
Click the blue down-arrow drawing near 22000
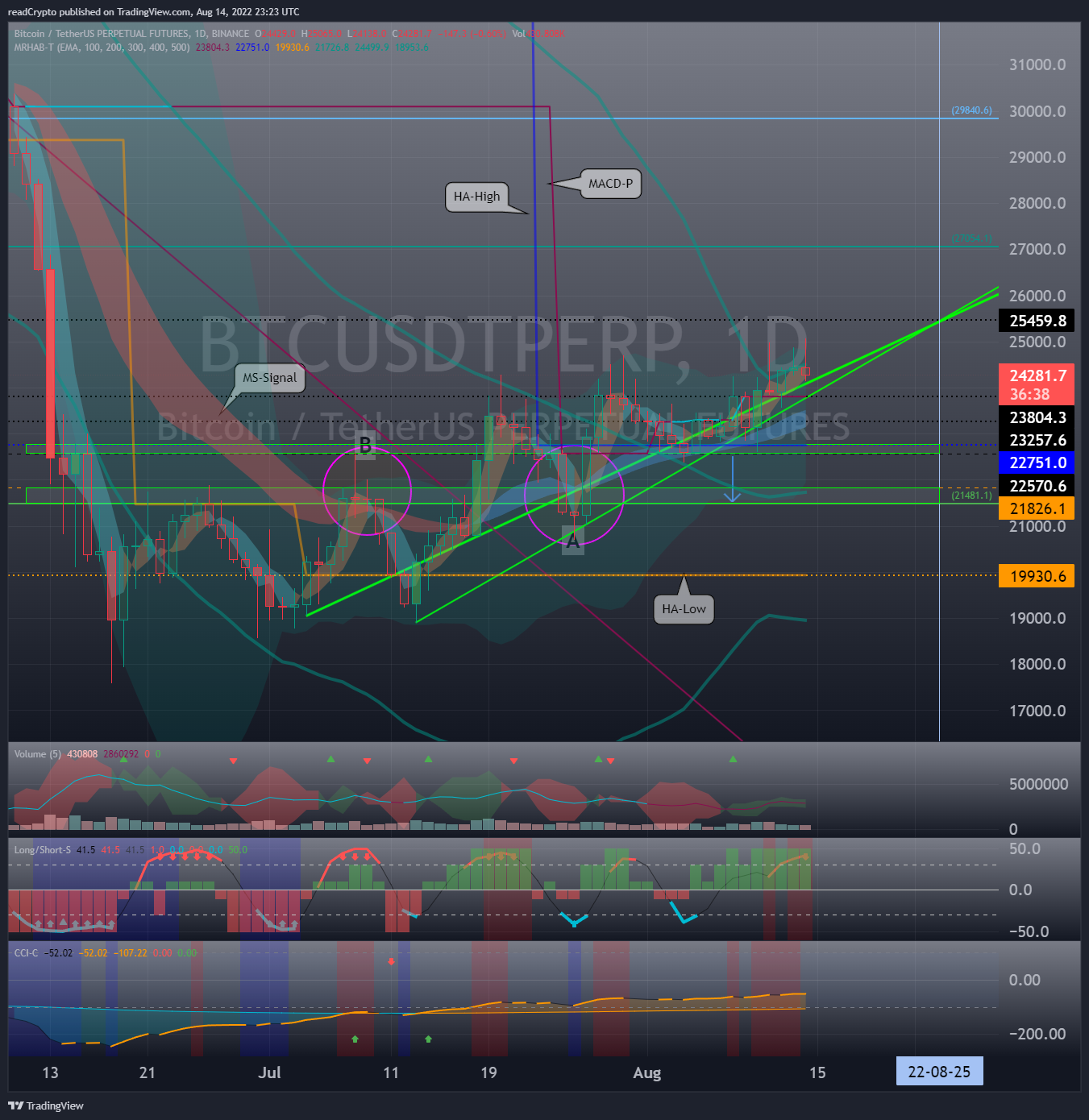732,479
